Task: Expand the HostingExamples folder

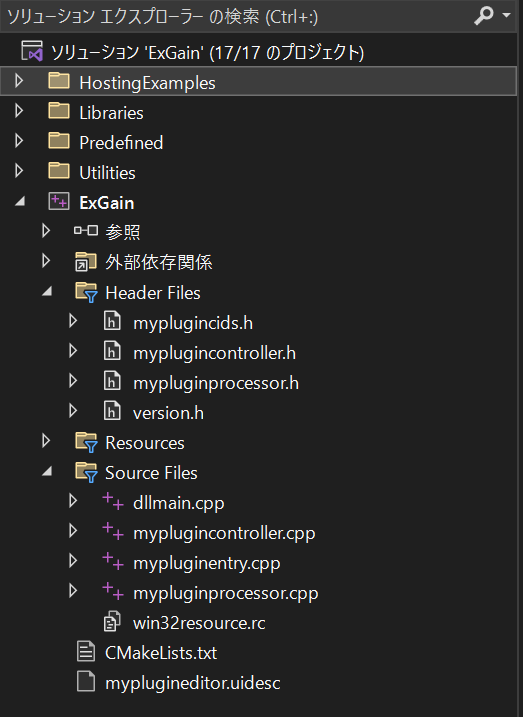Action: coord(19,81)
